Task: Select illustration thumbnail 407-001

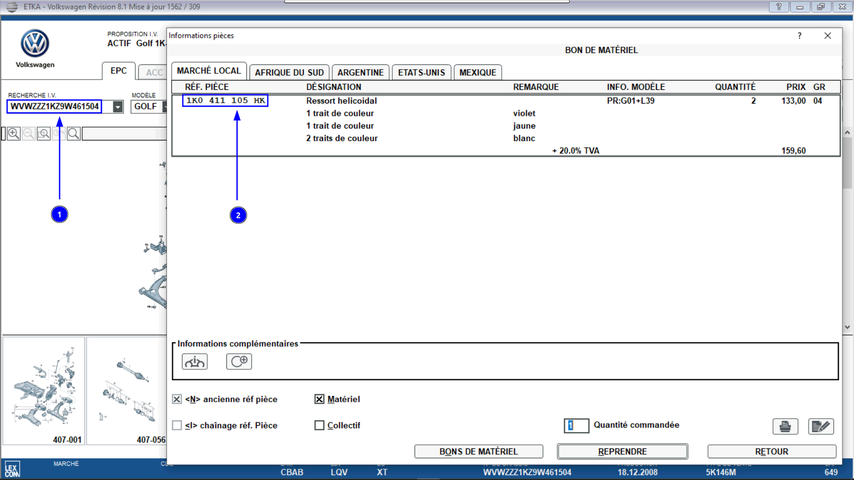Action: click(x=44, y=391)
